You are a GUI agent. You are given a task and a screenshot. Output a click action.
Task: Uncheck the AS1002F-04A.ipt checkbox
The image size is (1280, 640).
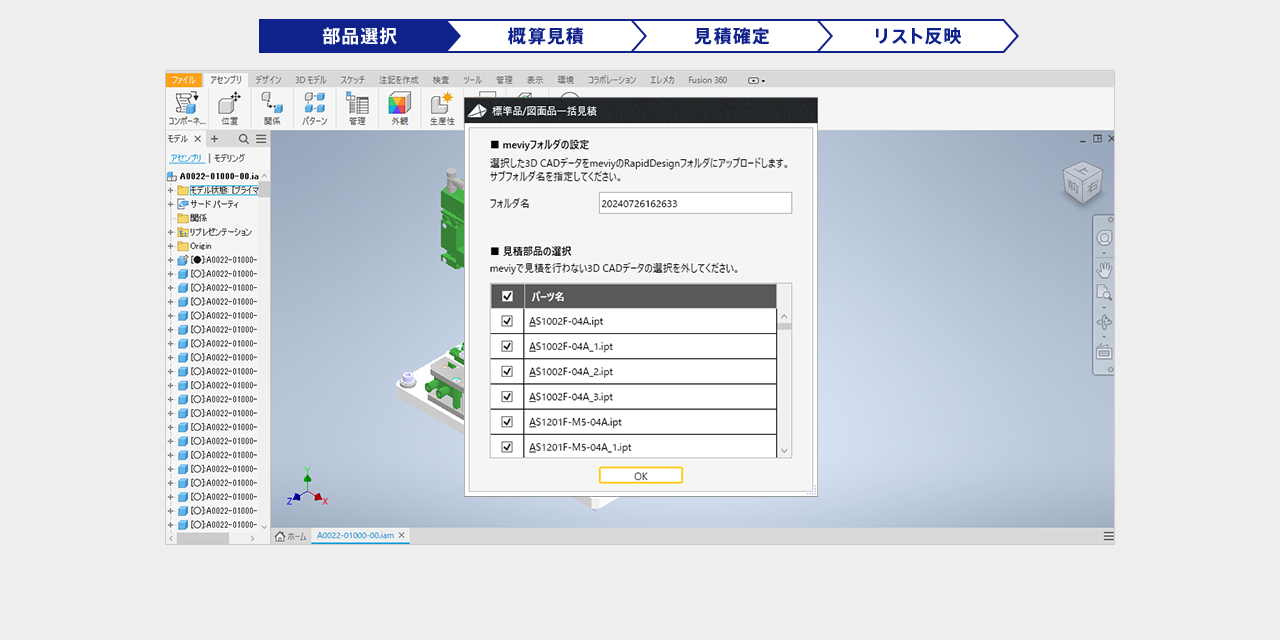[507, 321]
